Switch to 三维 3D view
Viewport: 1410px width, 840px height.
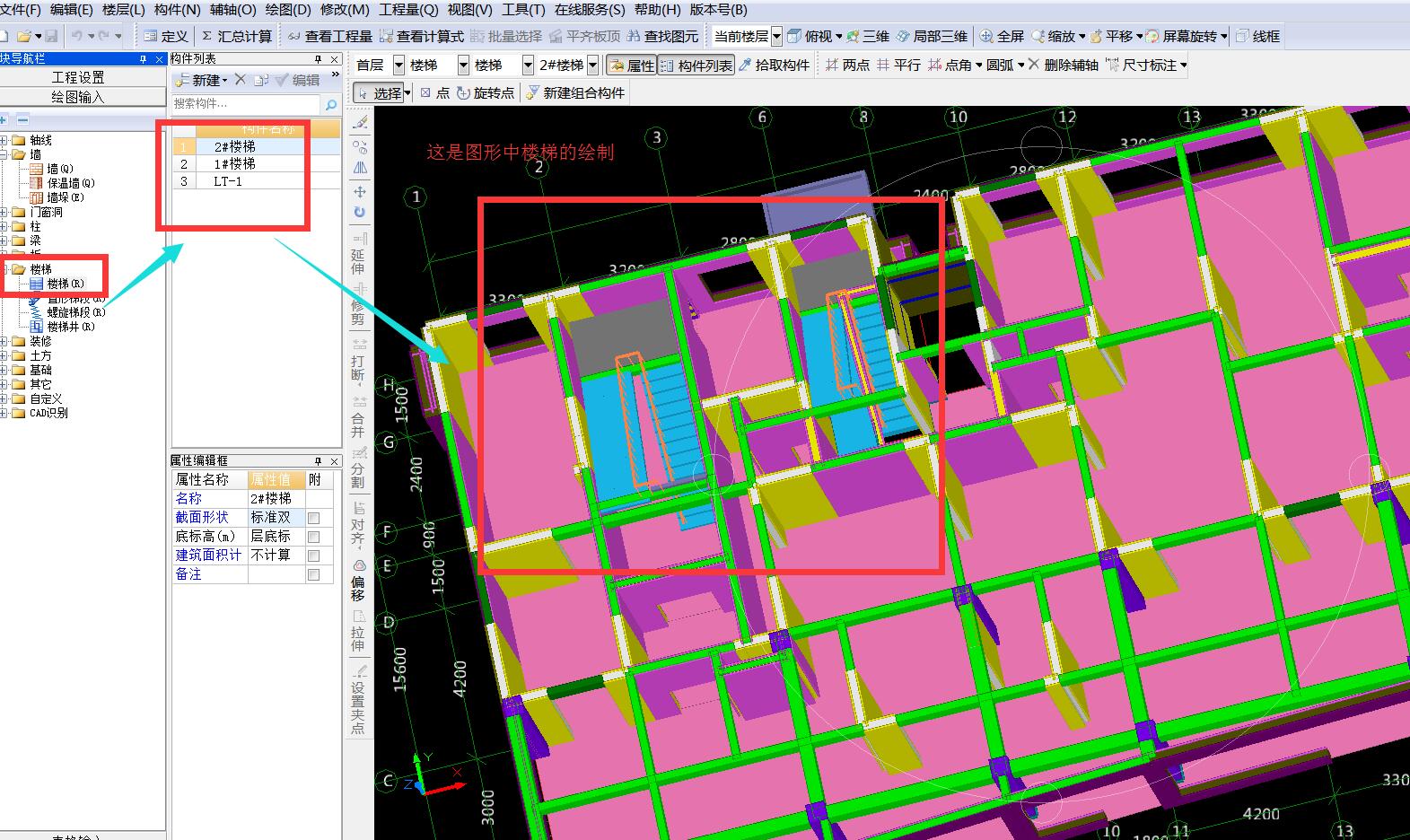(867, 36)
